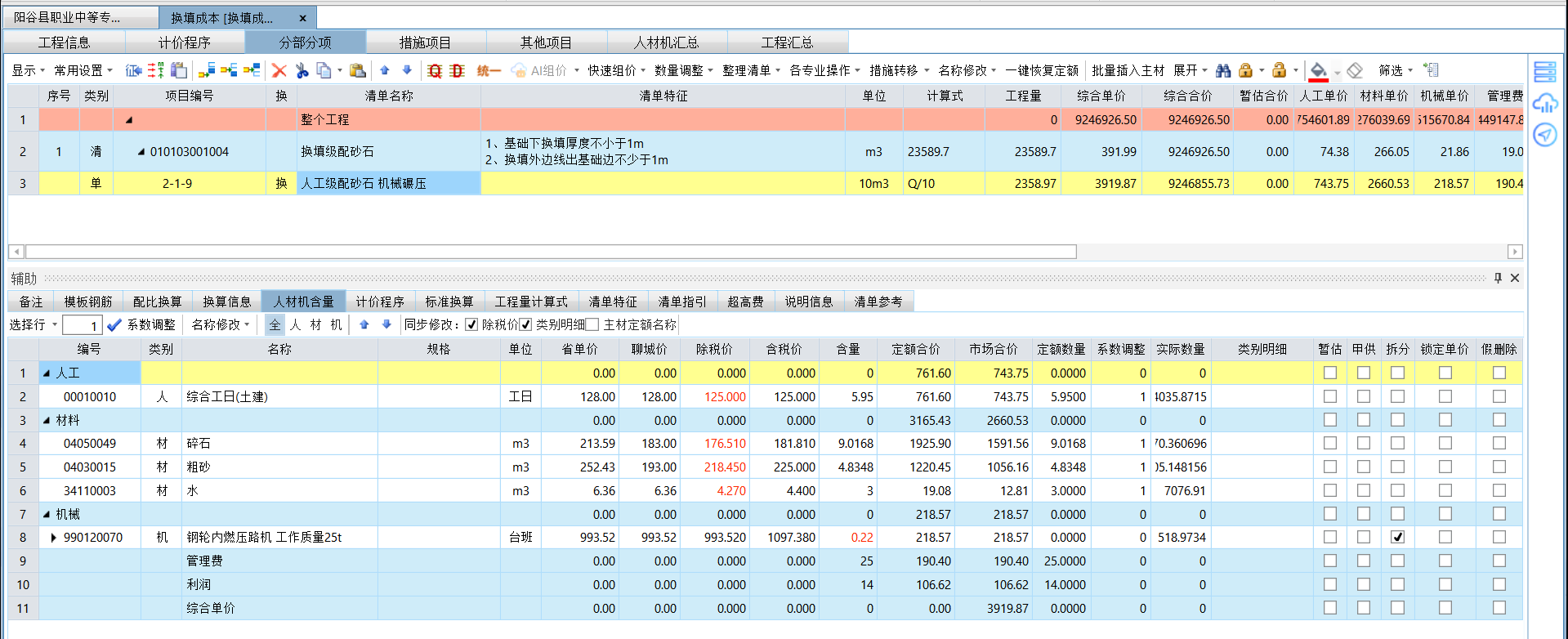Check 假删除 box for 水 row
Image resolution: width=1568 pixels, height=639 pixels.
pos(1499,490)
